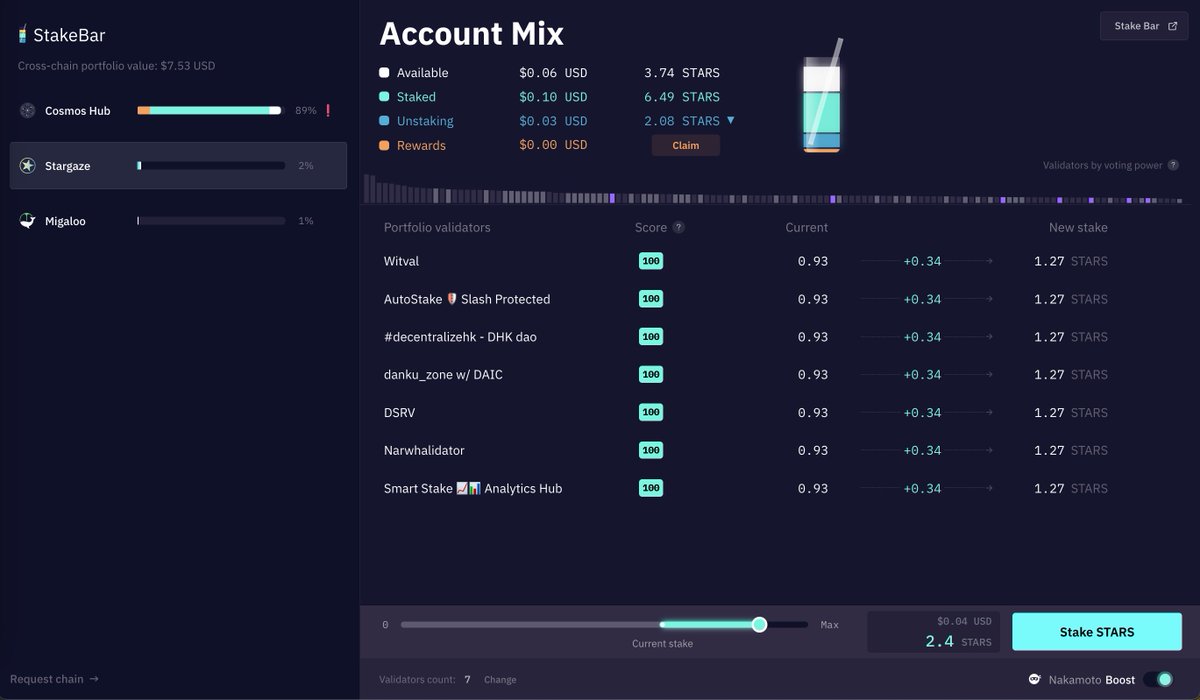Image resolution: width=1200 pixels, height=700 pixels.
Task: Open the Request chain link
Action: (54, 679)
